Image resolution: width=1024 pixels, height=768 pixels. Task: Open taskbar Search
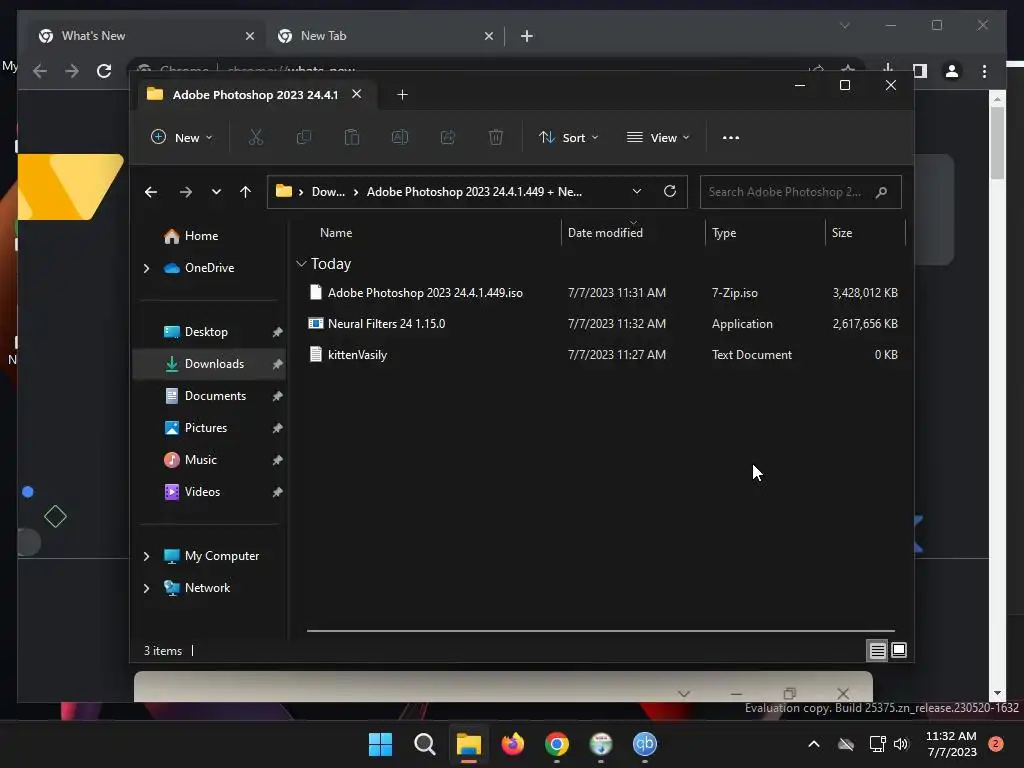tap(424, 744)
